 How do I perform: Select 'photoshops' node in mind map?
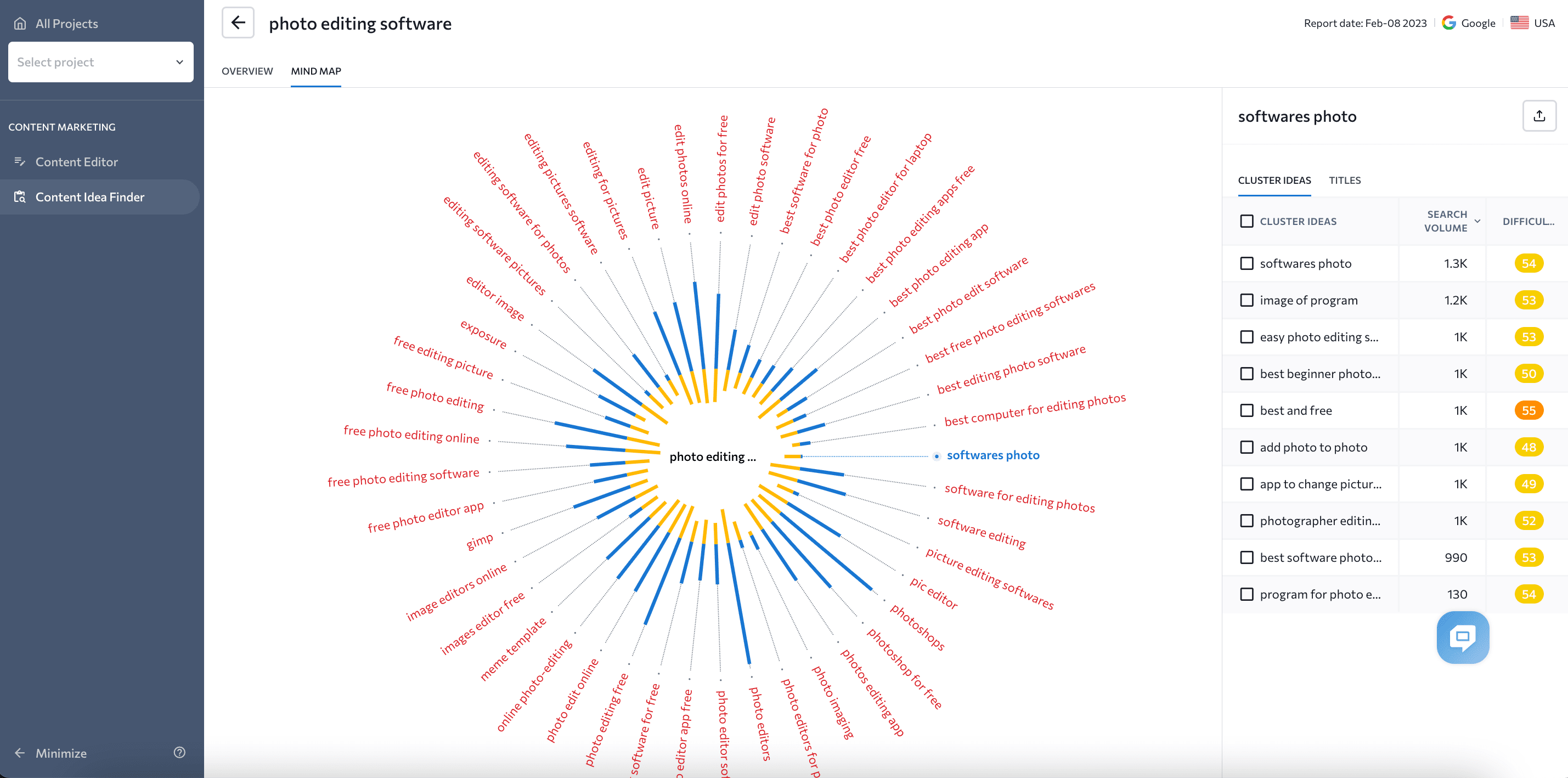coord(917,627)
